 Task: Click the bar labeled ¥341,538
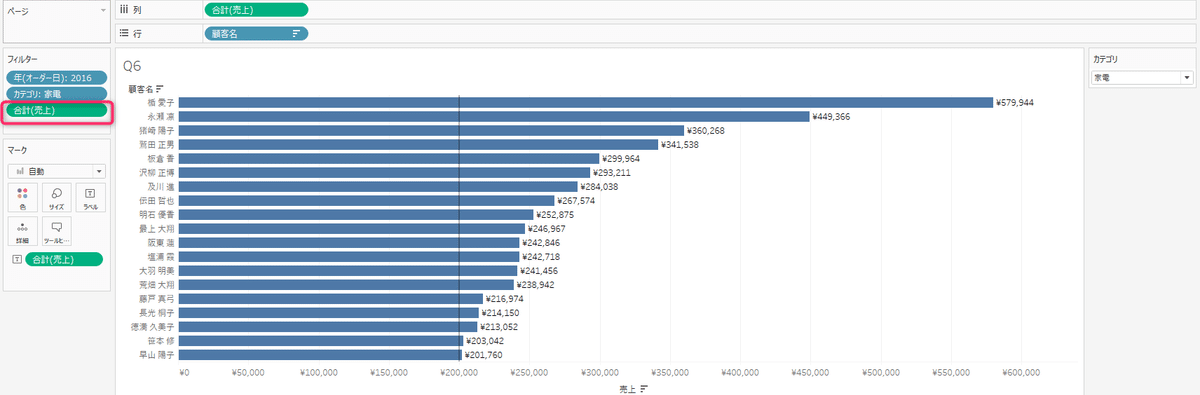click(418, 144)
